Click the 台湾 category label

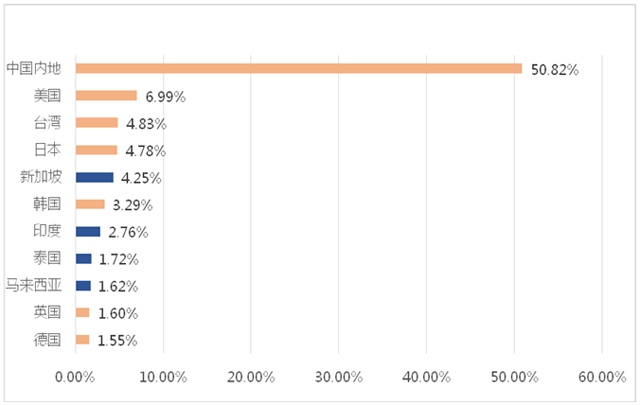(47, 123)
